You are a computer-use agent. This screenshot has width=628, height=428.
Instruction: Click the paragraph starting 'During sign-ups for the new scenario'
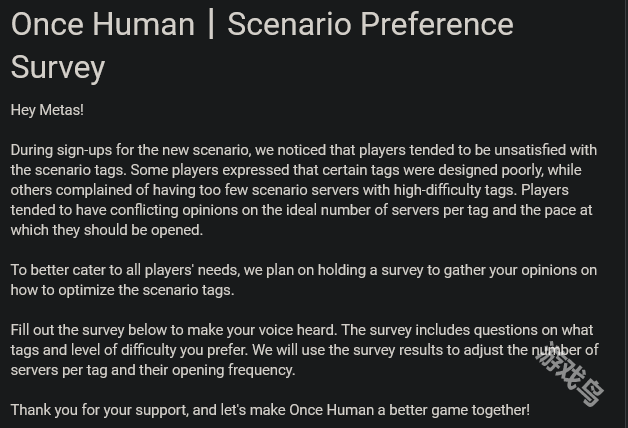[x=304, y=190]
